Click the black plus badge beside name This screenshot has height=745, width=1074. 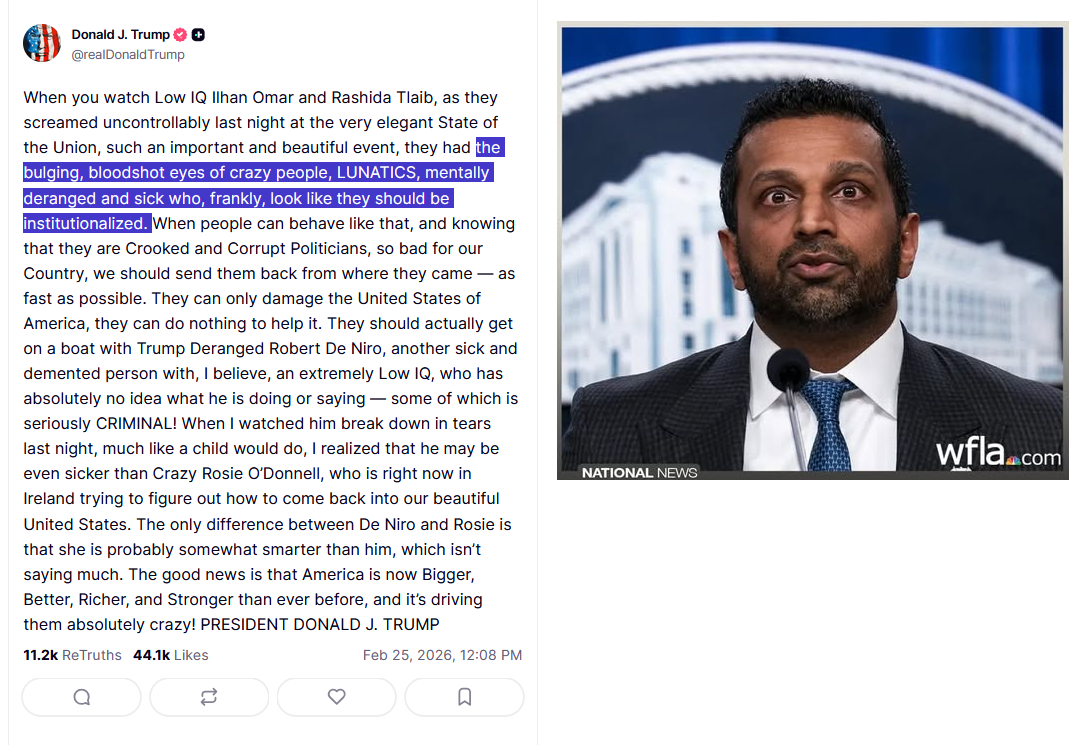198,35
